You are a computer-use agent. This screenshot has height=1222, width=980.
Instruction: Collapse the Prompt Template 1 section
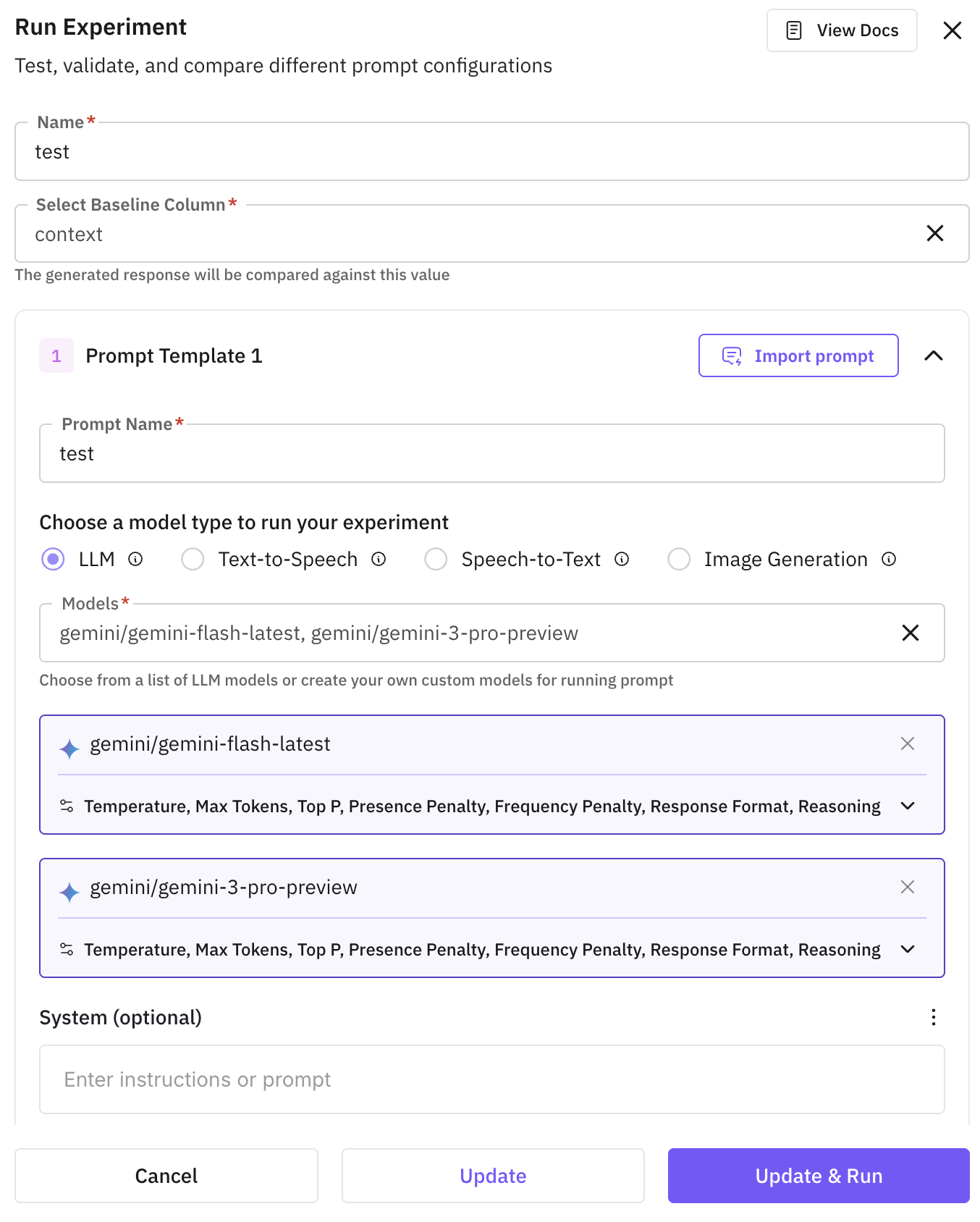tap(934, 356)
